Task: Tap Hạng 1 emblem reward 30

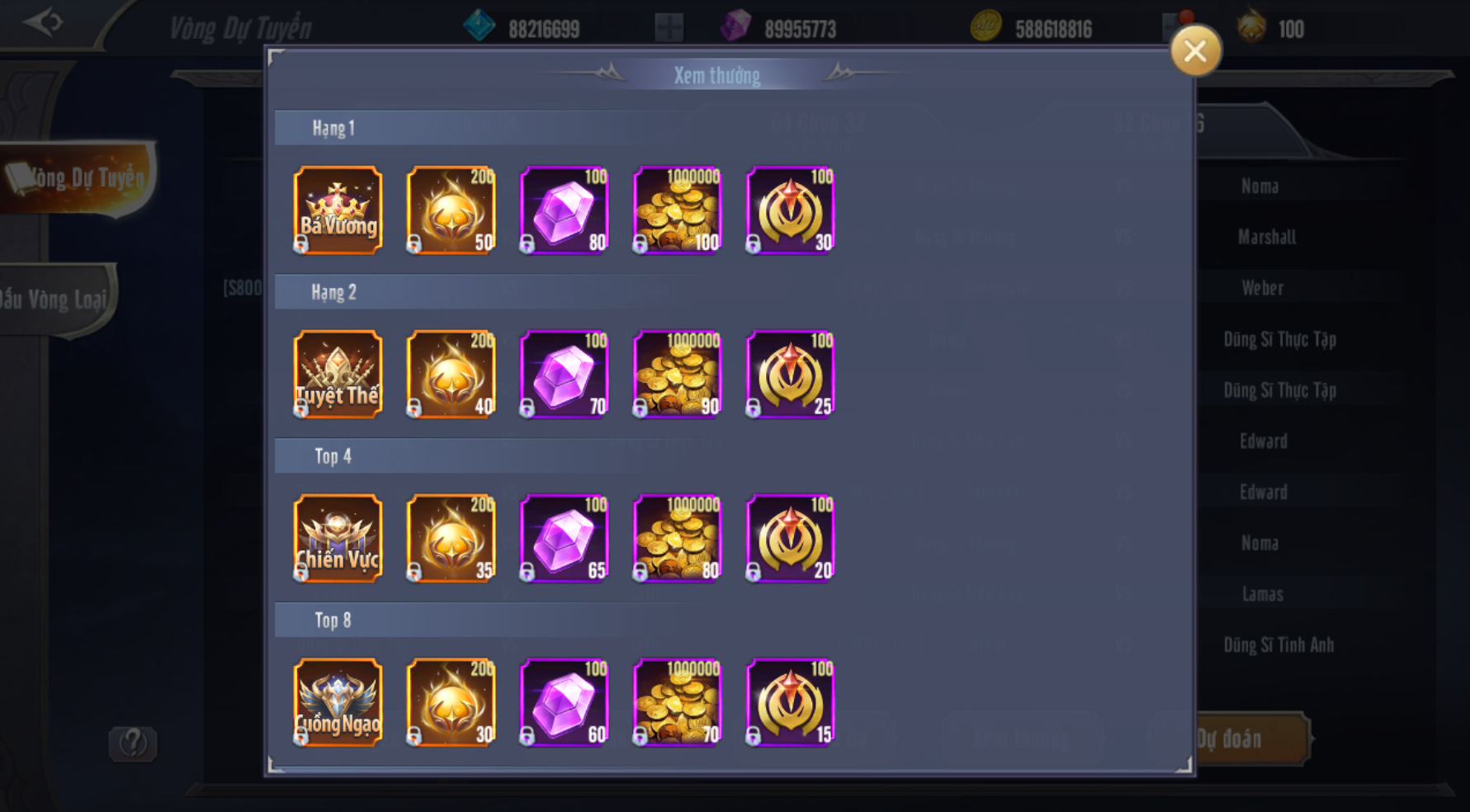Action: [x=790, y=210]
